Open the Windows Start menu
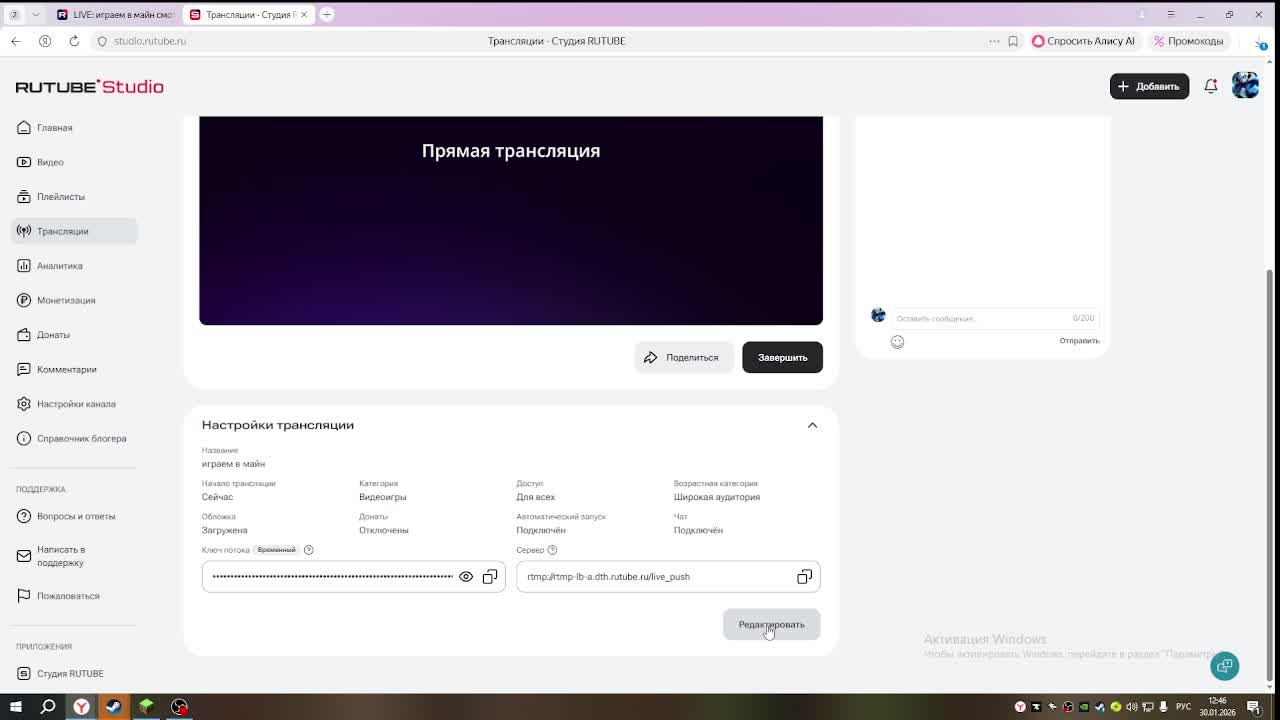The height and width of the screenshot is (720, 1280). [x=15, y=707]
